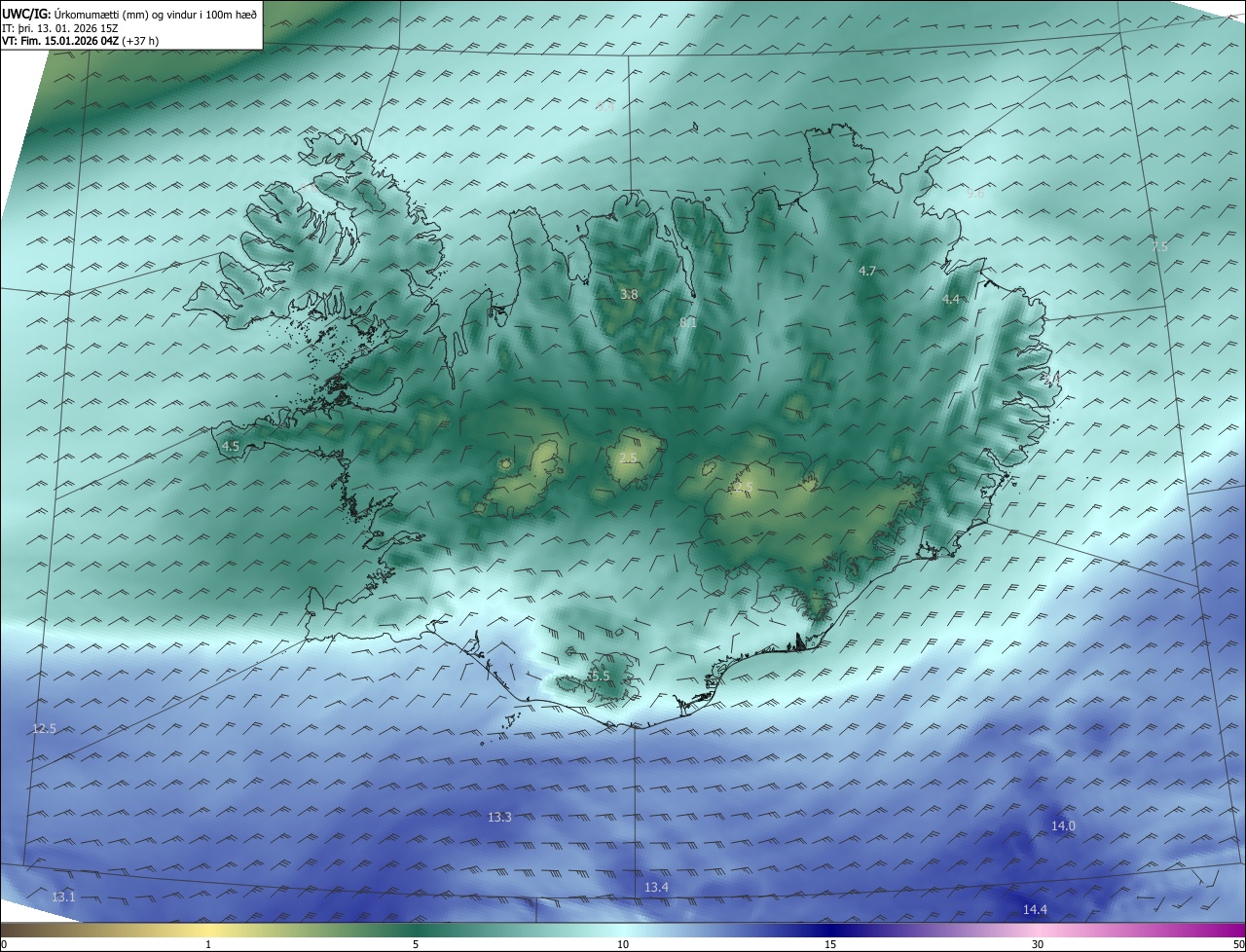Click the 13.1 value label
The height and width of the screenshot is (952, 1246).
[x=63, y=897]
